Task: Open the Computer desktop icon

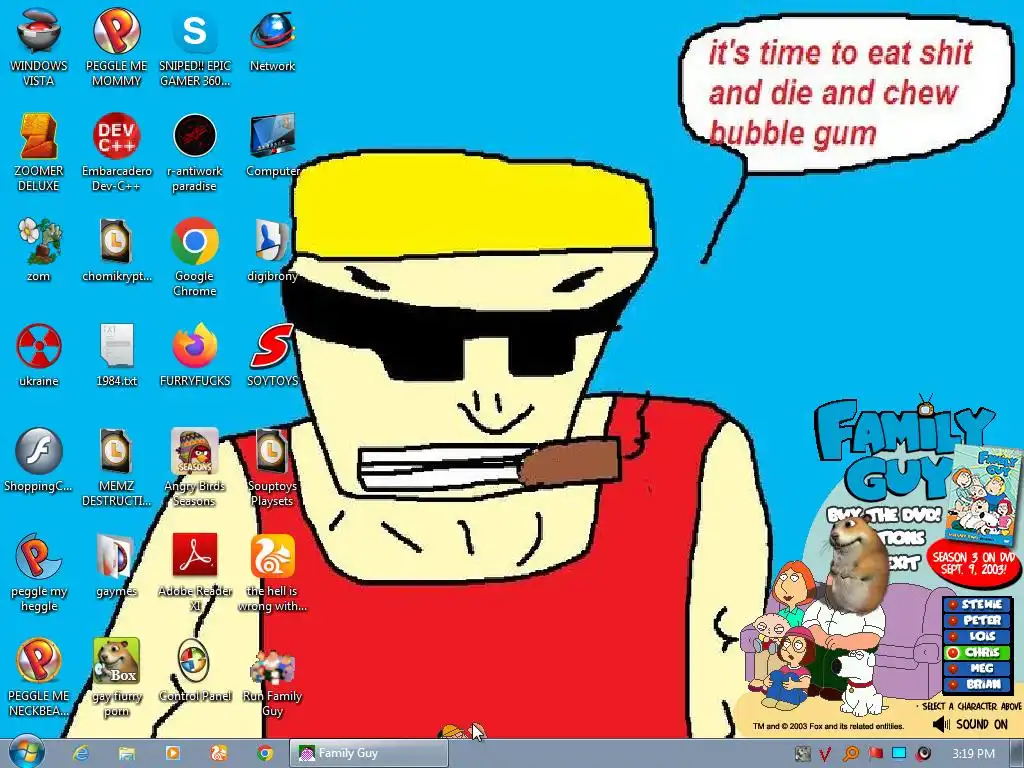Action: 272,145
